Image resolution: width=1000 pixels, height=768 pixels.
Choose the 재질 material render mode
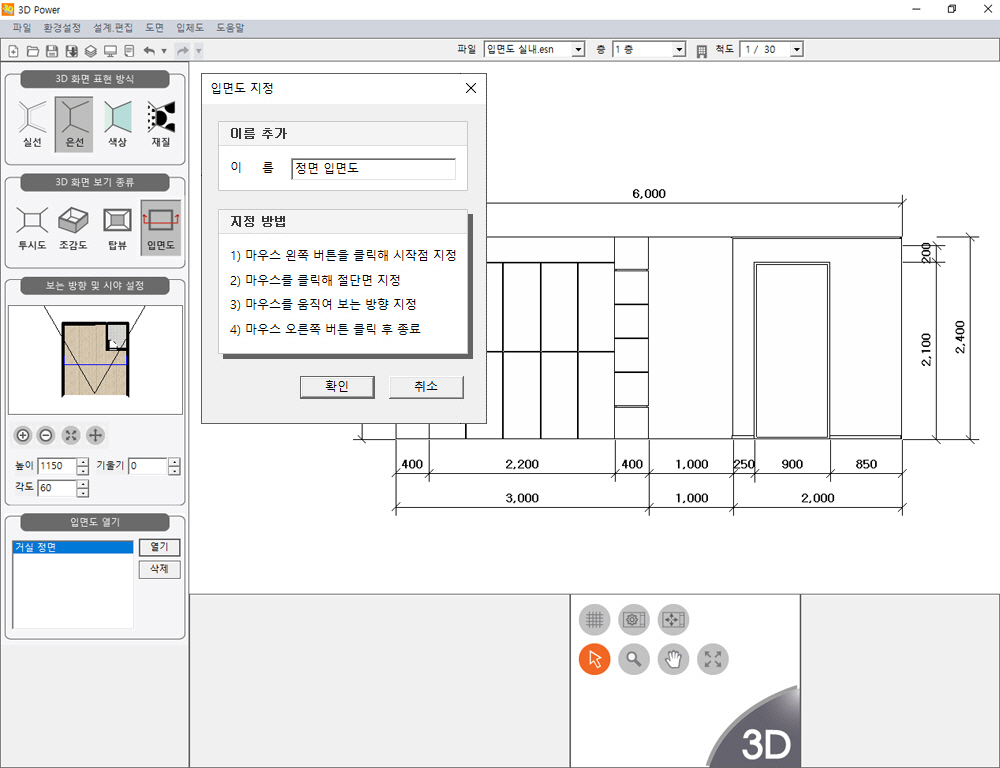[x=160, y=124]
